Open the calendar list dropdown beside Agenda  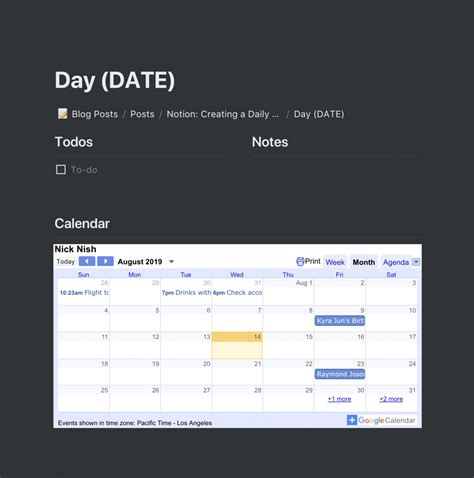coord(416,262)
